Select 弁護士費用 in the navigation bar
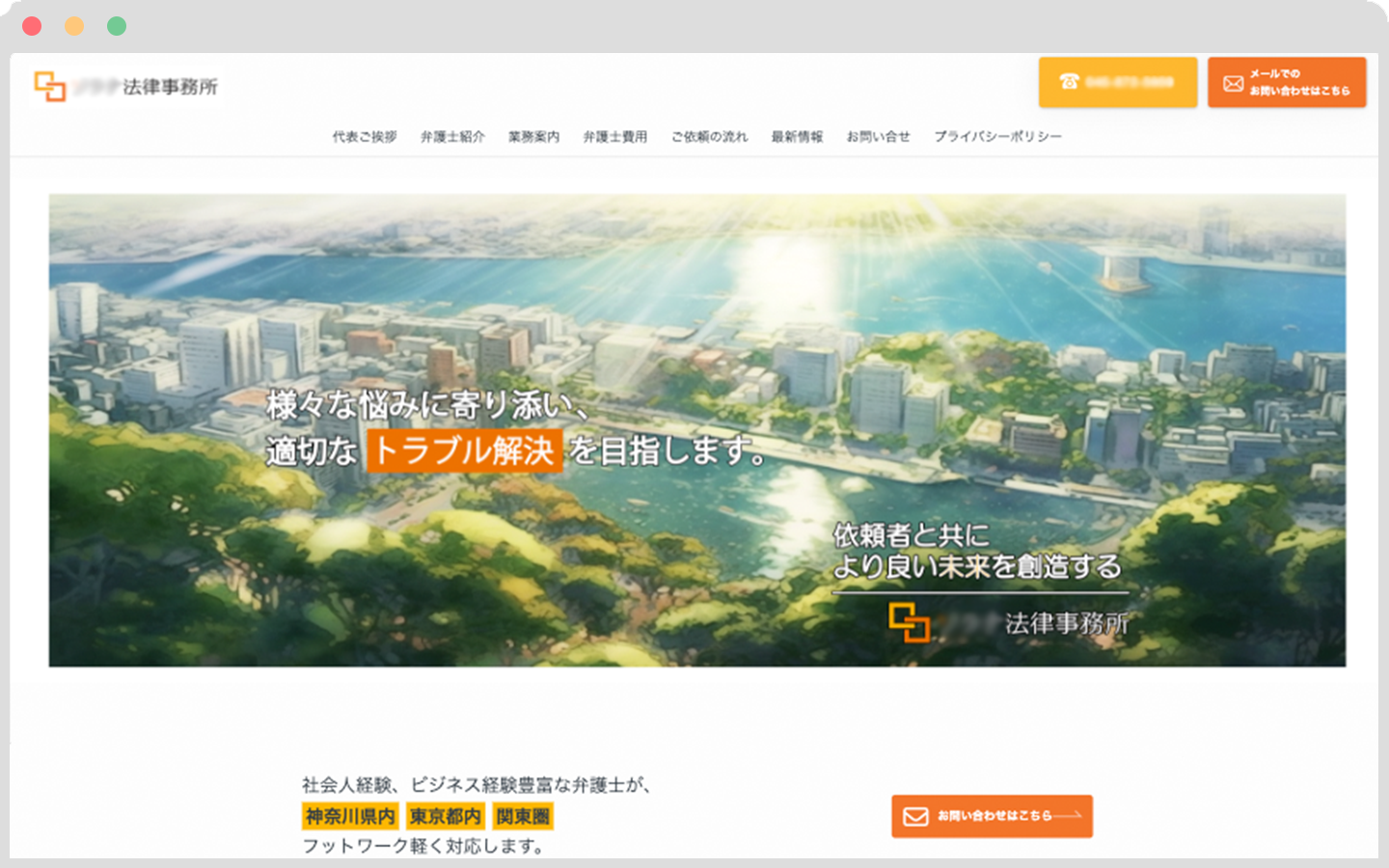 614,137
